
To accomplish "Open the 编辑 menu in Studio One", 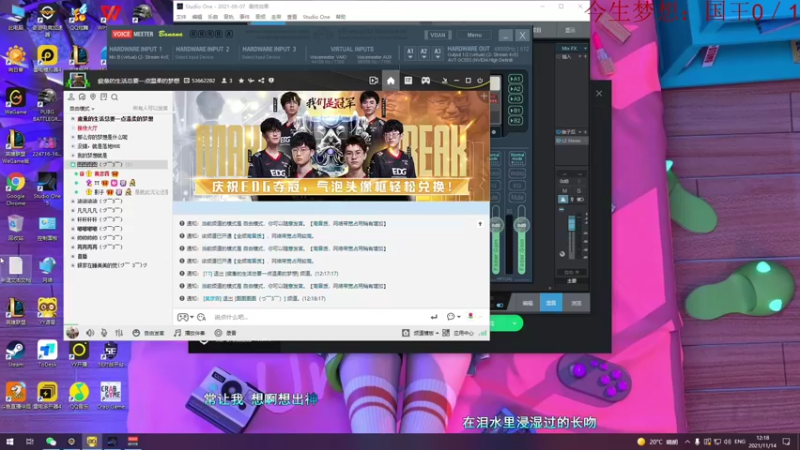I will [x=197, y=17].
